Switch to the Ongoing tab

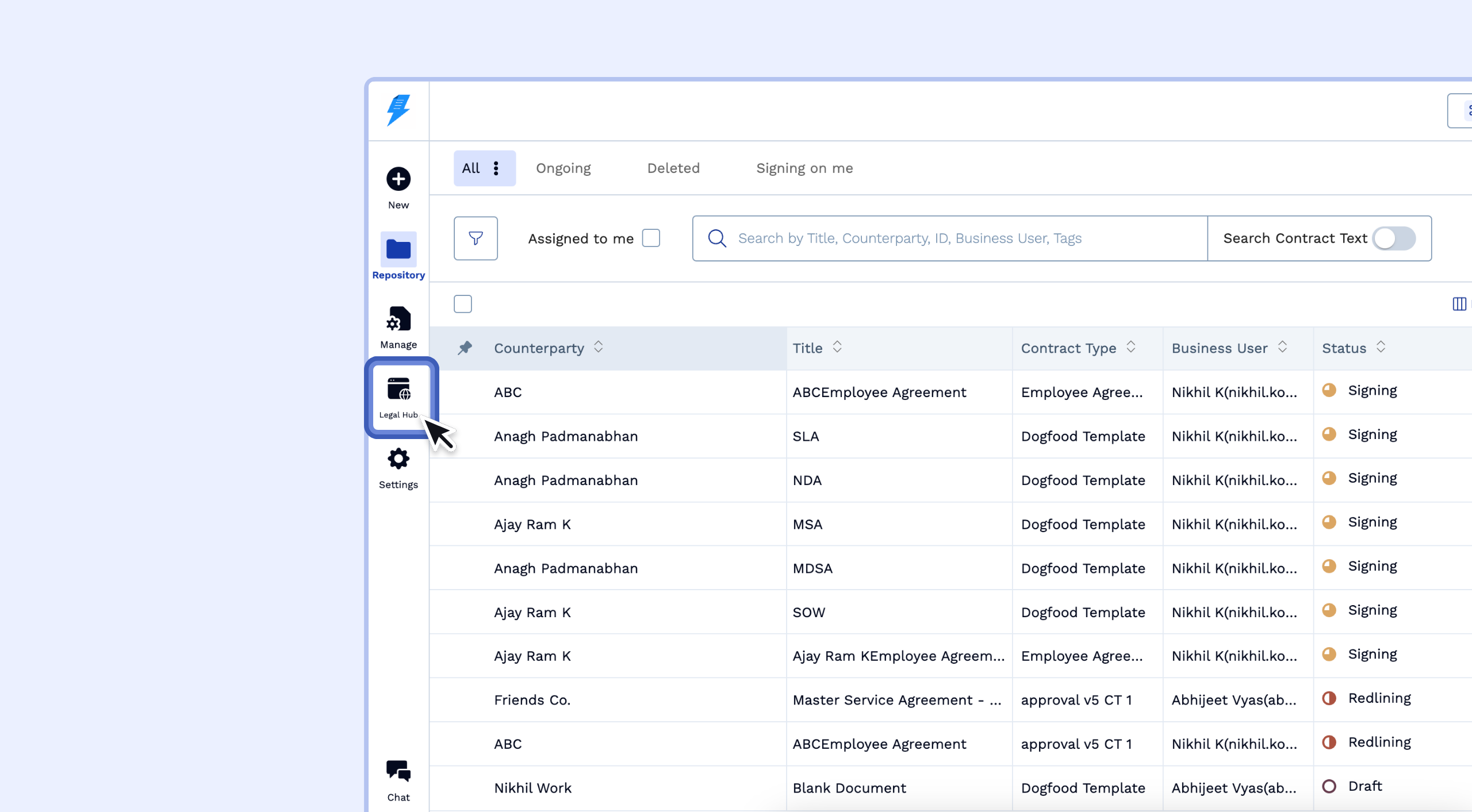pyautogui.click(x=563, y=168)
